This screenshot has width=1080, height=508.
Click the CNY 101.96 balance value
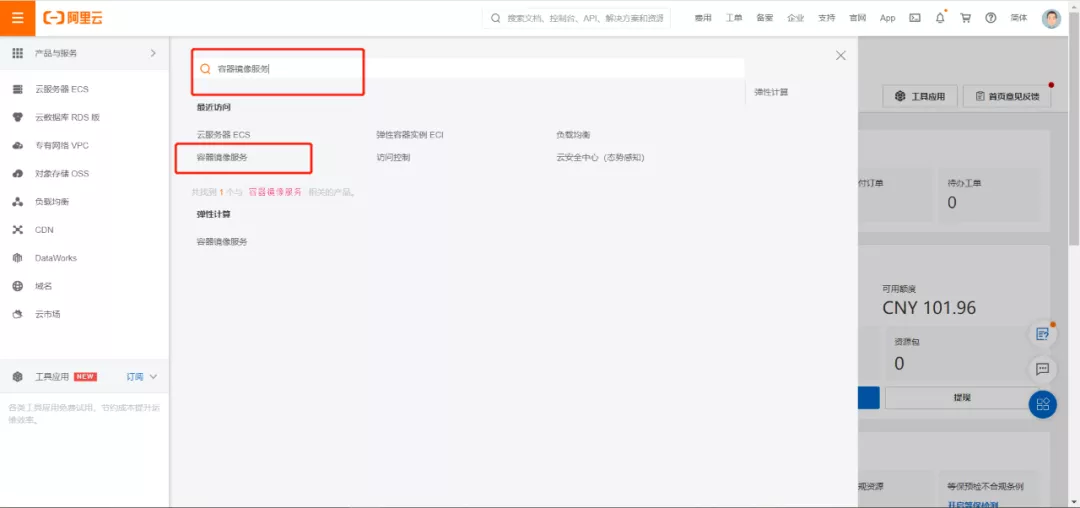click(x=929, y=308)
